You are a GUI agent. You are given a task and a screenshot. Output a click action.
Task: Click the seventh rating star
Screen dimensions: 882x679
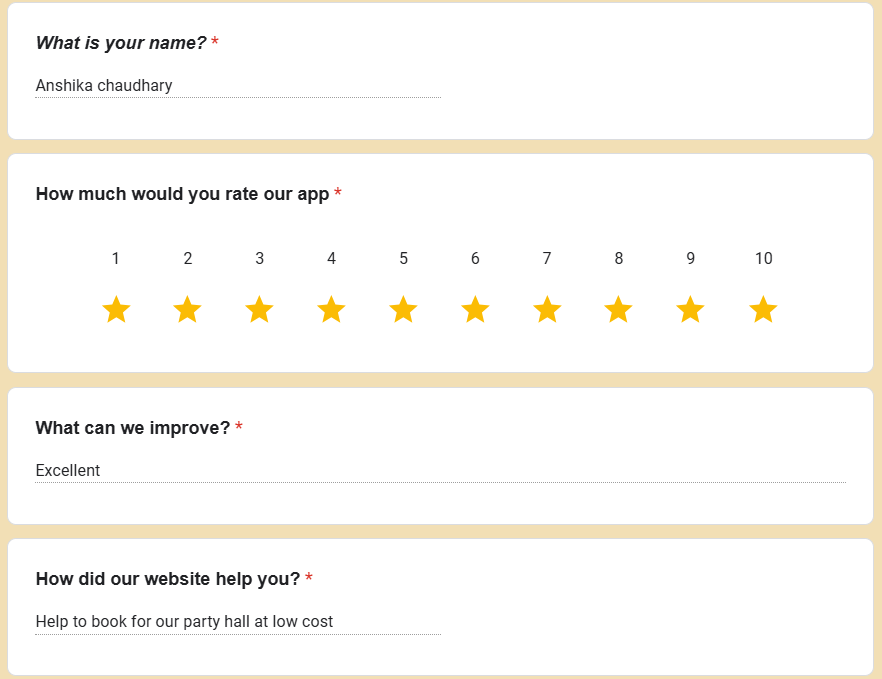click(547, 310)
